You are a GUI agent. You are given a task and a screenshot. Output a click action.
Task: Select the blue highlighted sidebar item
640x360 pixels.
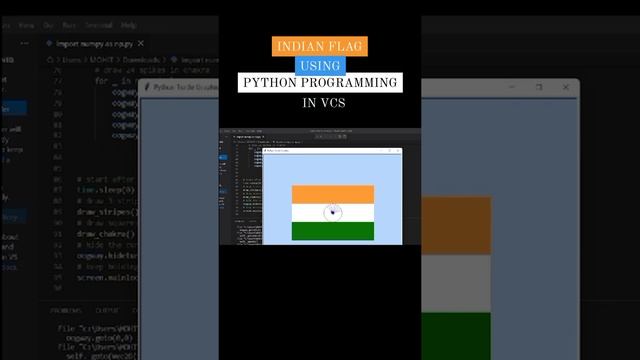click(14, 108)
